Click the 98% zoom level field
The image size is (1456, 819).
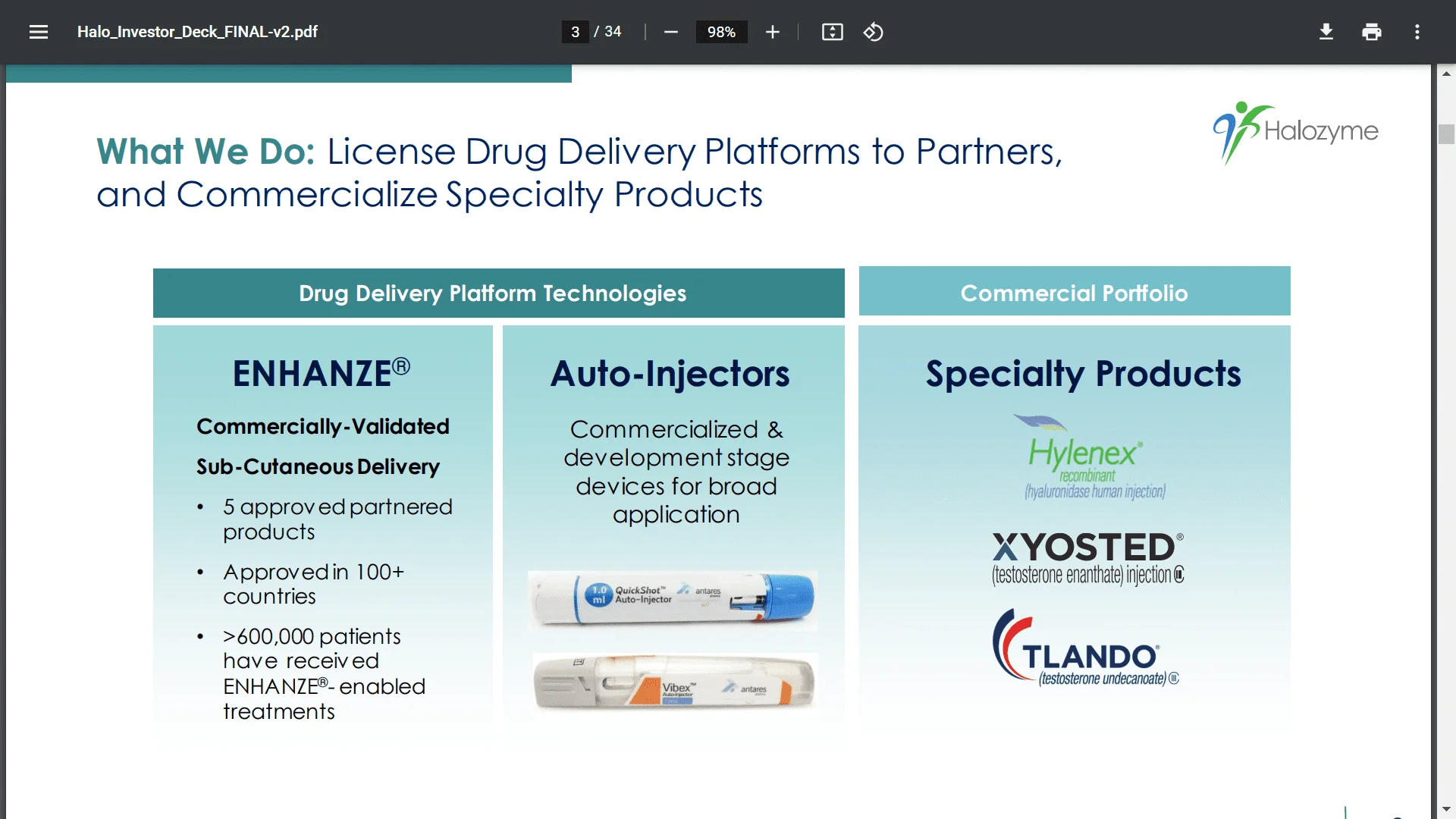[721, 32]
